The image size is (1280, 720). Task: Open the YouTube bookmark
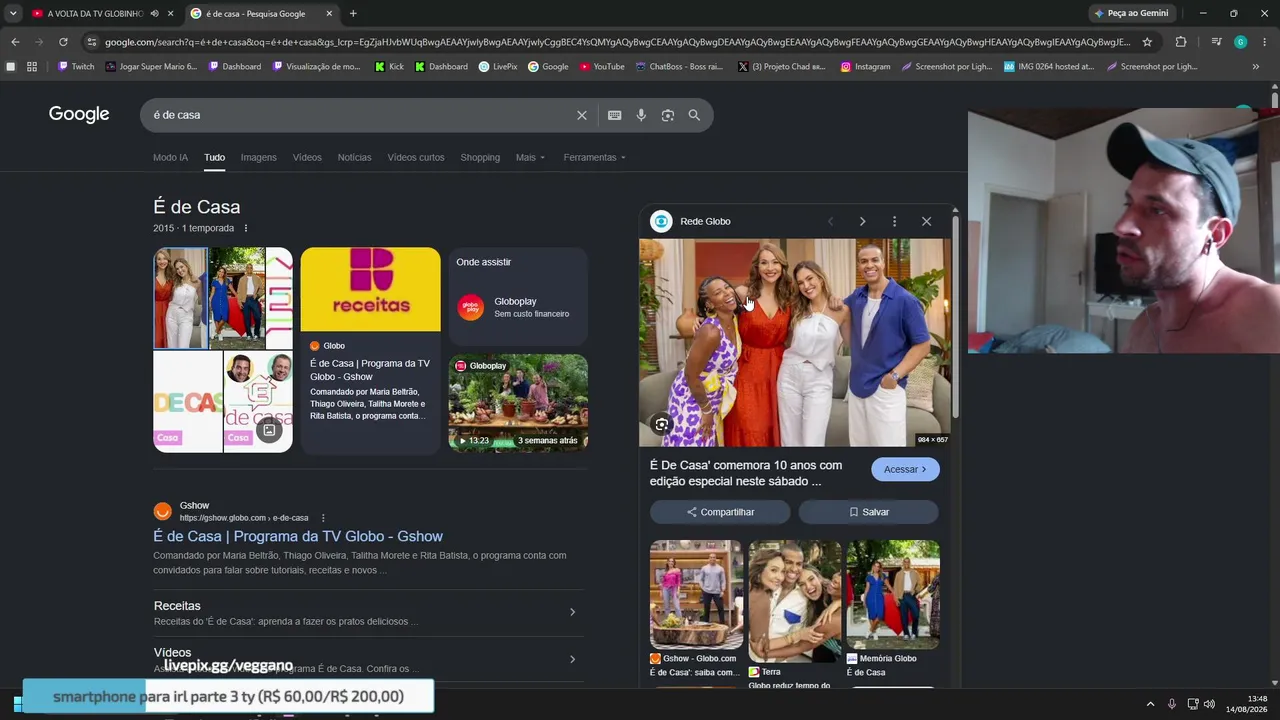(x=602, y=67)
